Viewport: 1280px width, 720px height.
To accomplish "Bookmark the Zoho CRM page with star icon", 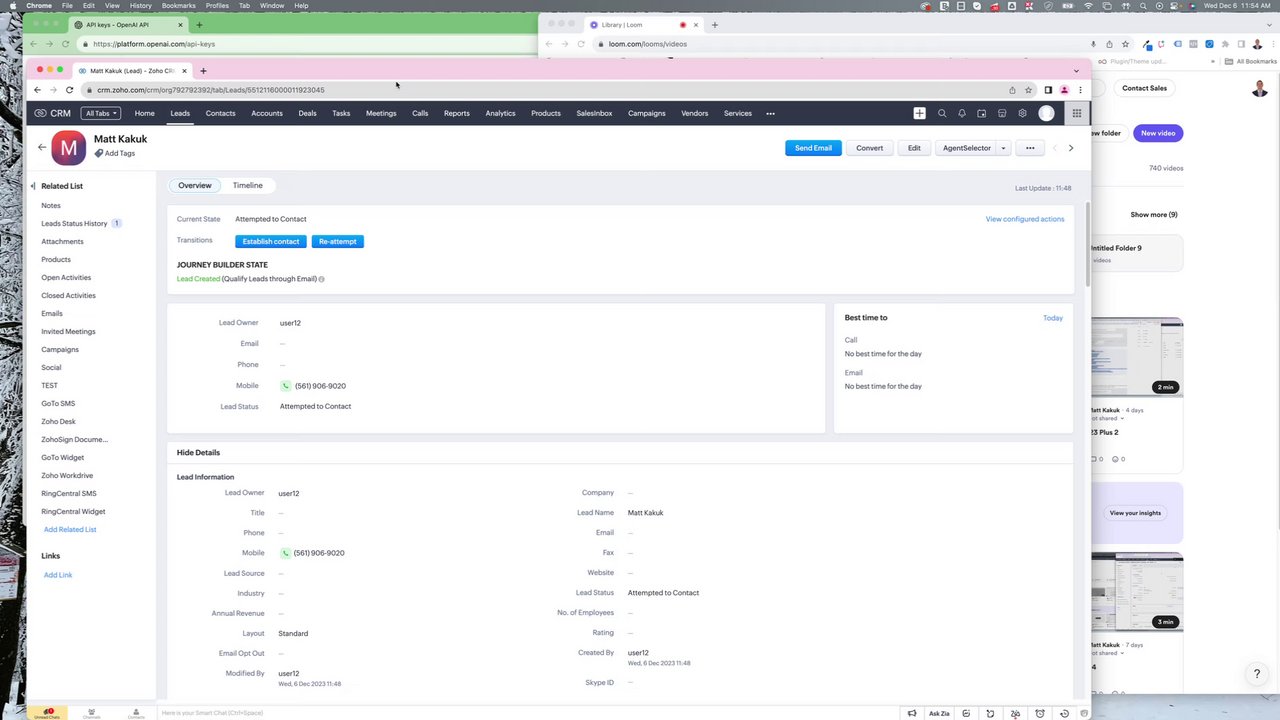I will (x=1028, y=90).
